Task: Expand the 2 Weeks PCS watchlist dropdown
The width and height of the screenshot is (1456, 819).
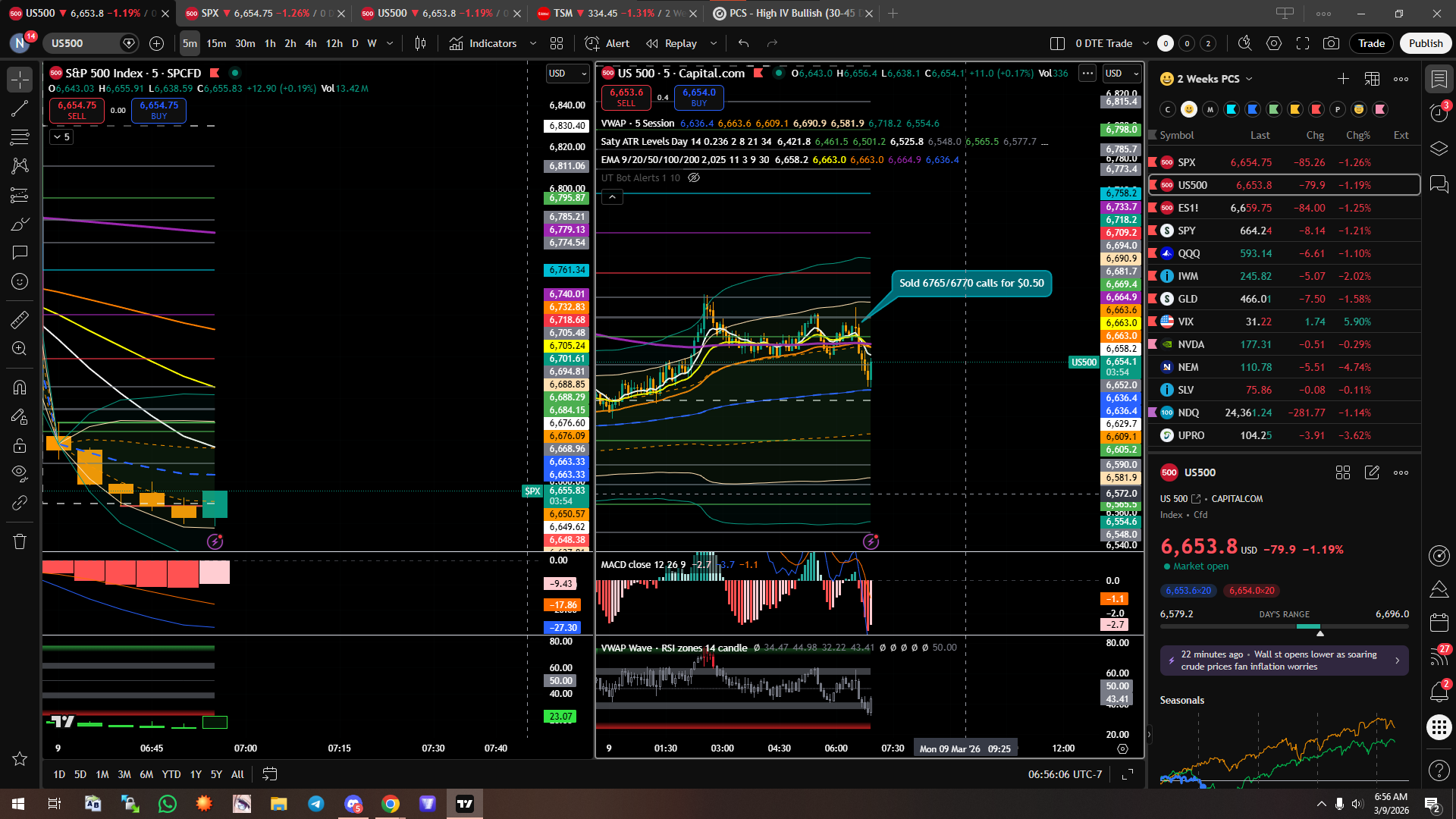Action: click(1249, 79)
